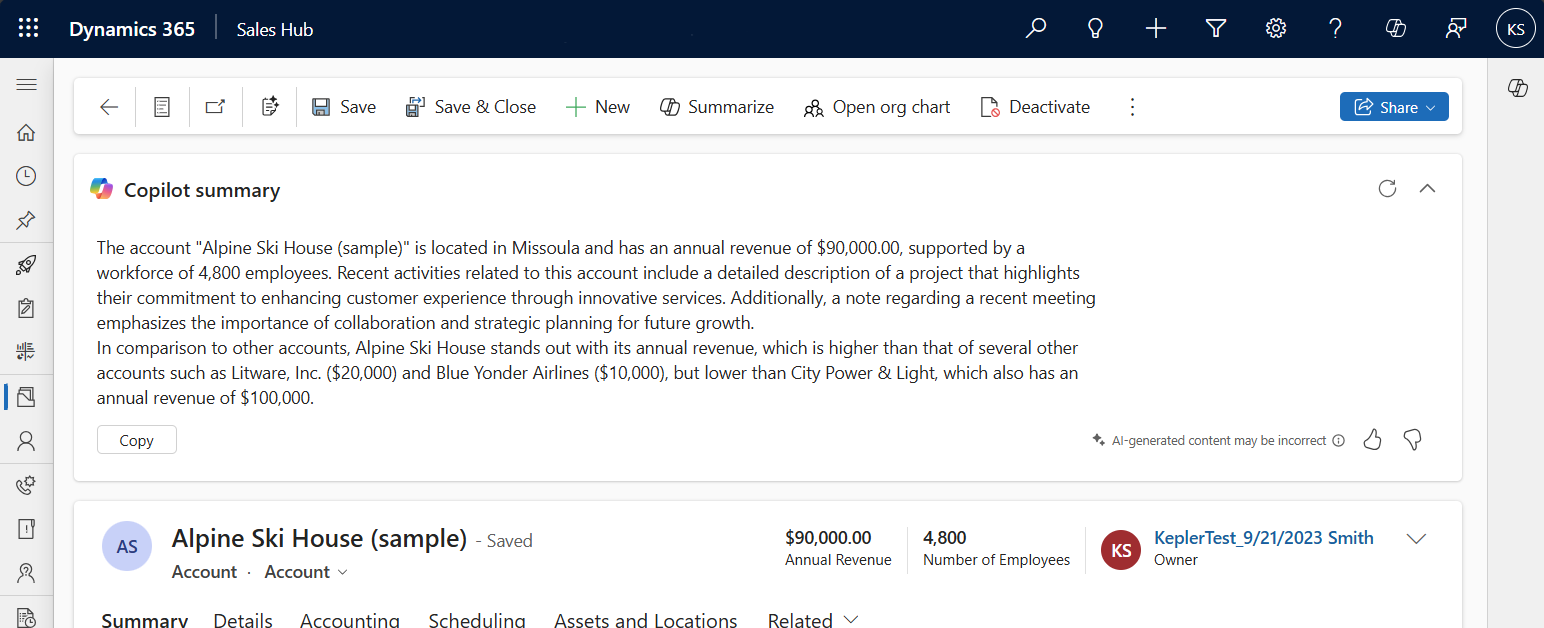This screenshot has width=1544, height=628.
Task: Click the AI-generated content info icon
Action: click(1339, 441)
